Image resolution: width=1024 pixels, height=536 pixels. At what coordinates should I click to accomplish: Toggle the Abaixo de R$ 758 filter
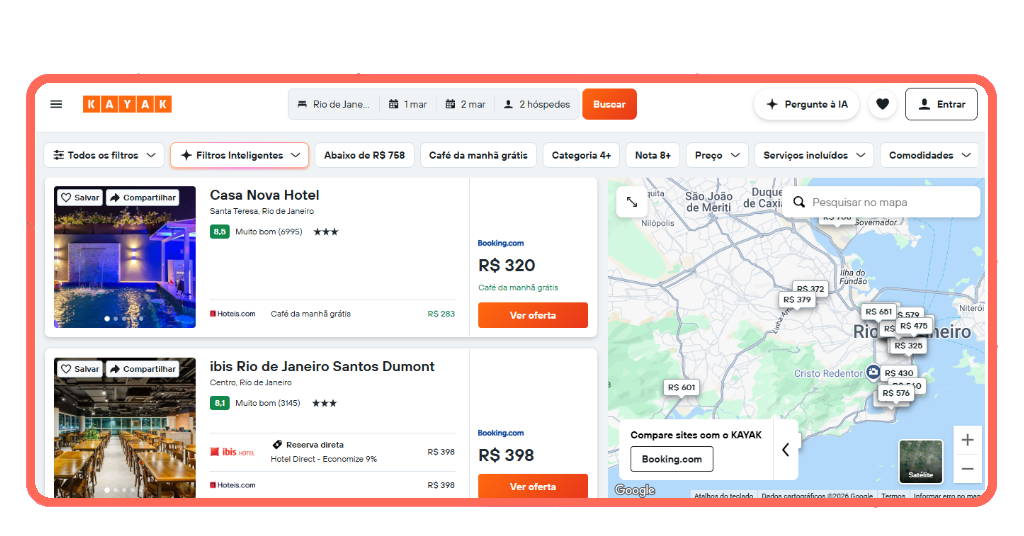click(x=364, y=155)
